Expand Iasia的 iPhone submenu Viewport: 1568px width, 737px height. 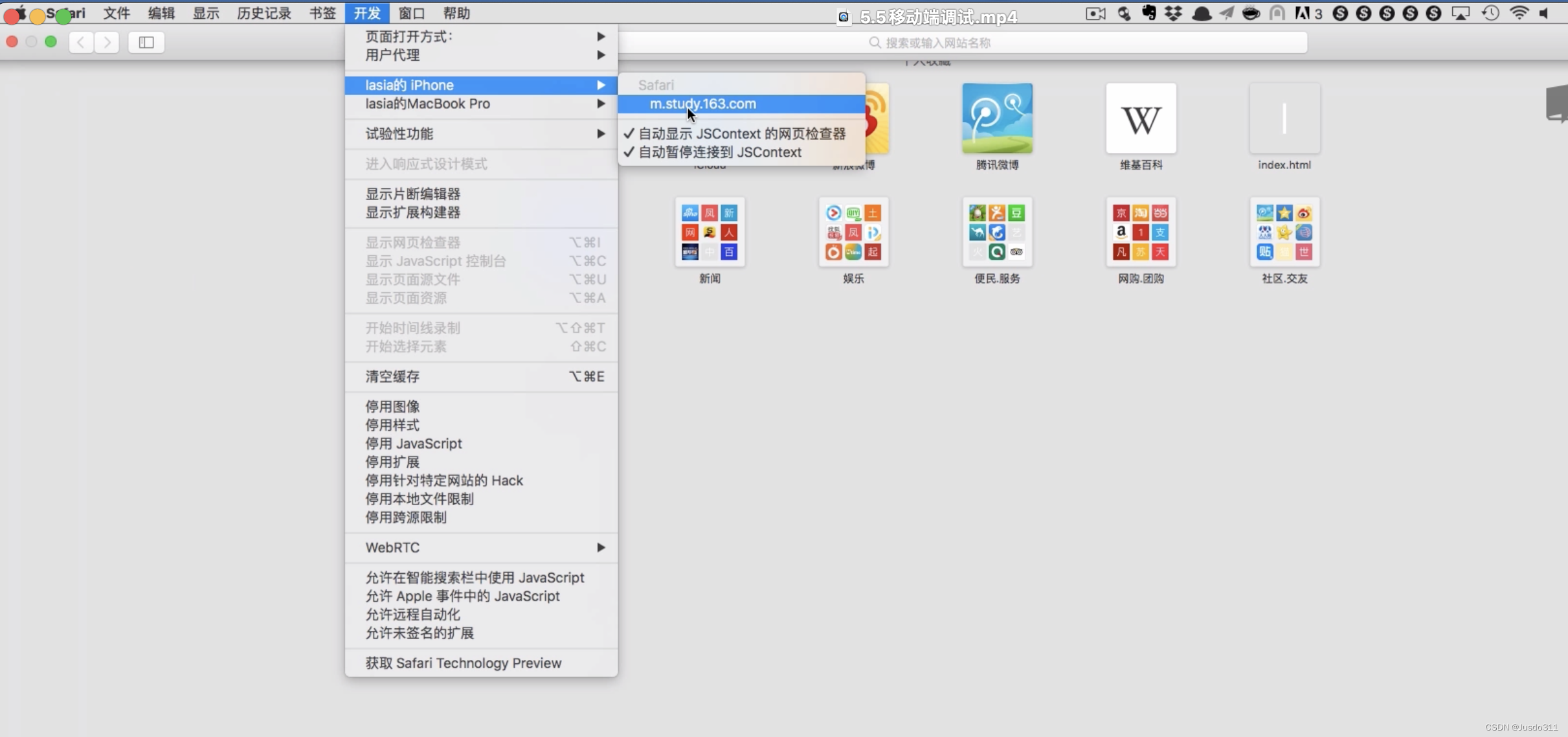pyautogui.click(x=481, y=85)
